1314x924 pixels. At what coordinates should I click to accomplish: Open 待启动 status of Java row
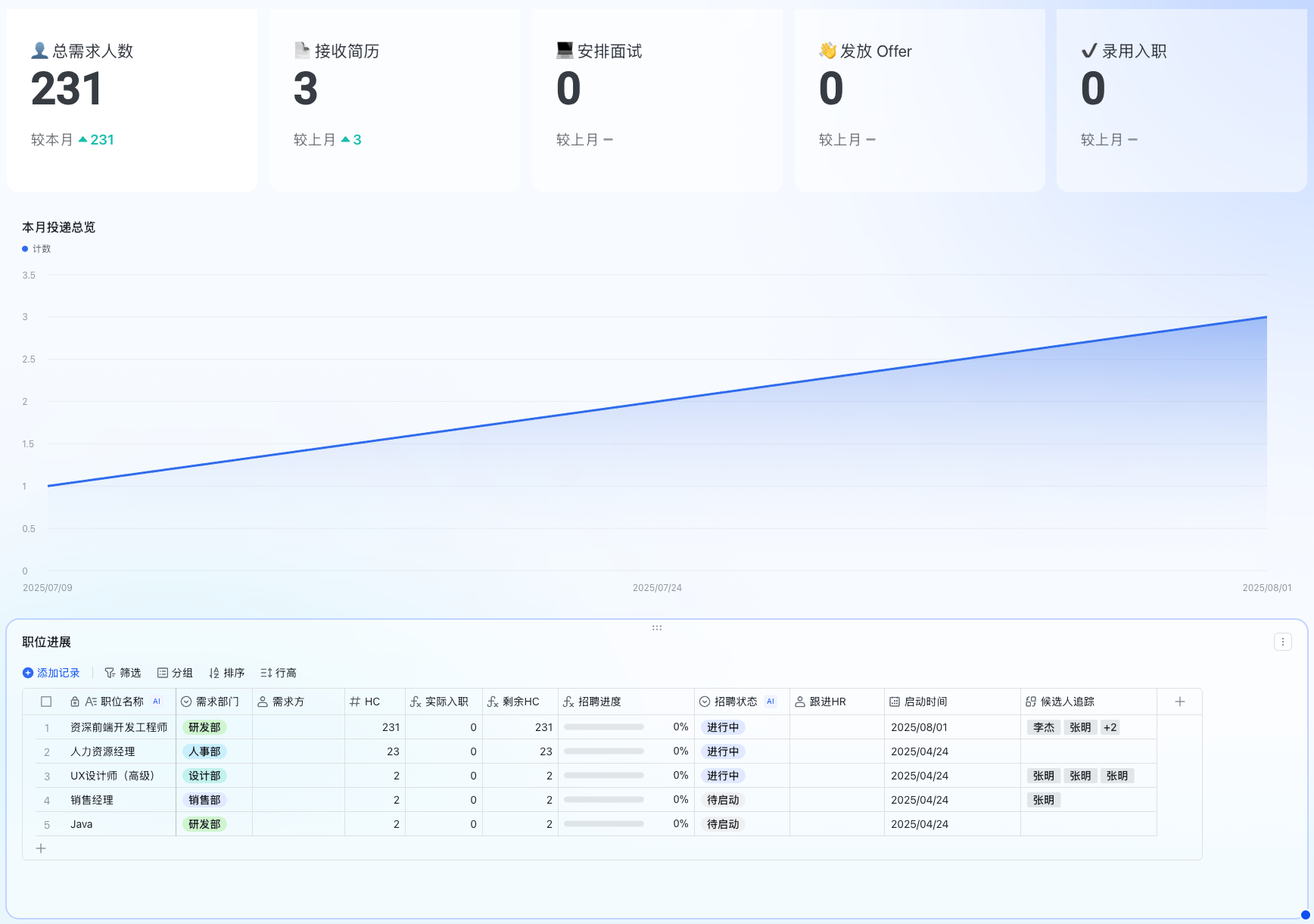[x=723, y=824]
